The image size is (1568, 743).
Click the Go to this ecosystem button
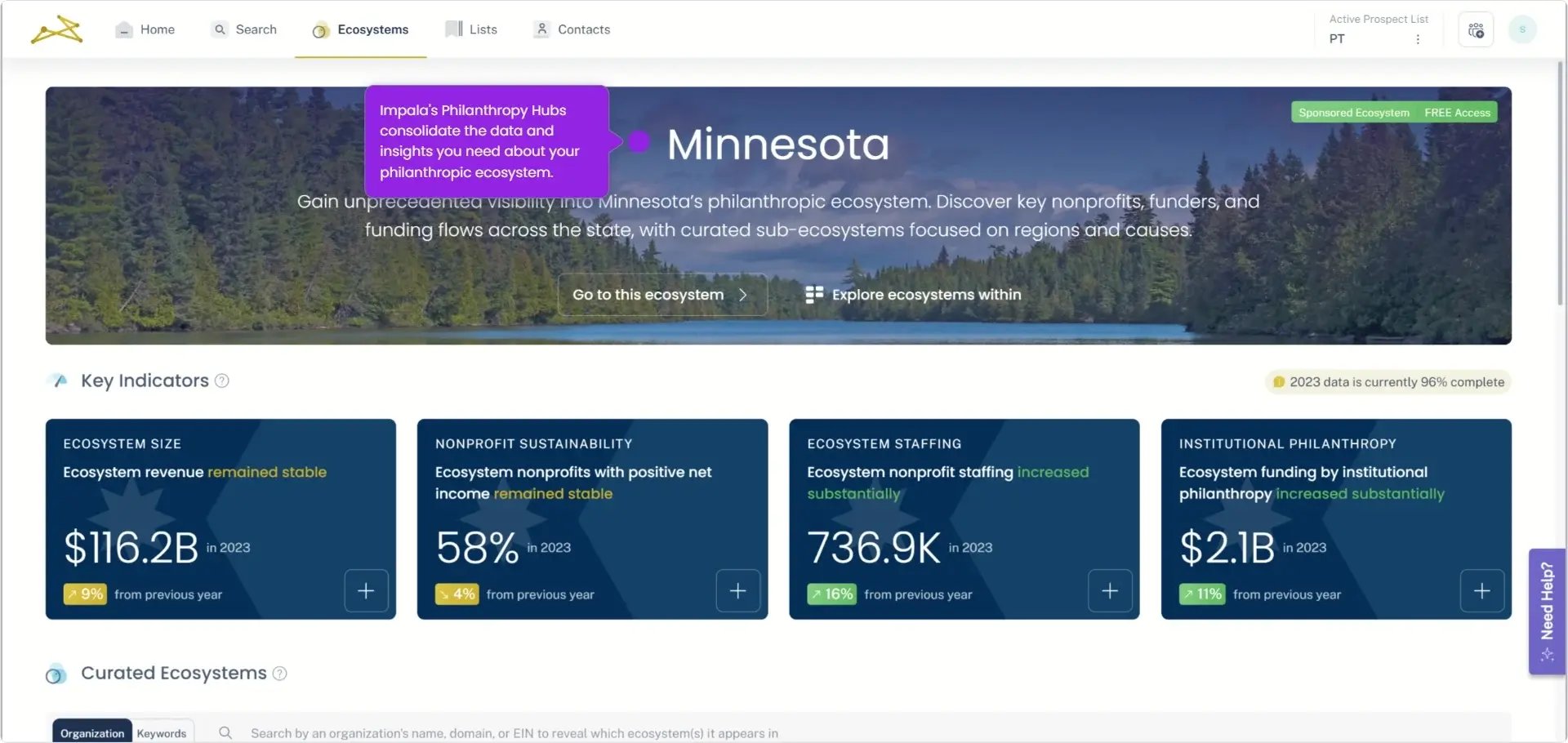[661, 295]
